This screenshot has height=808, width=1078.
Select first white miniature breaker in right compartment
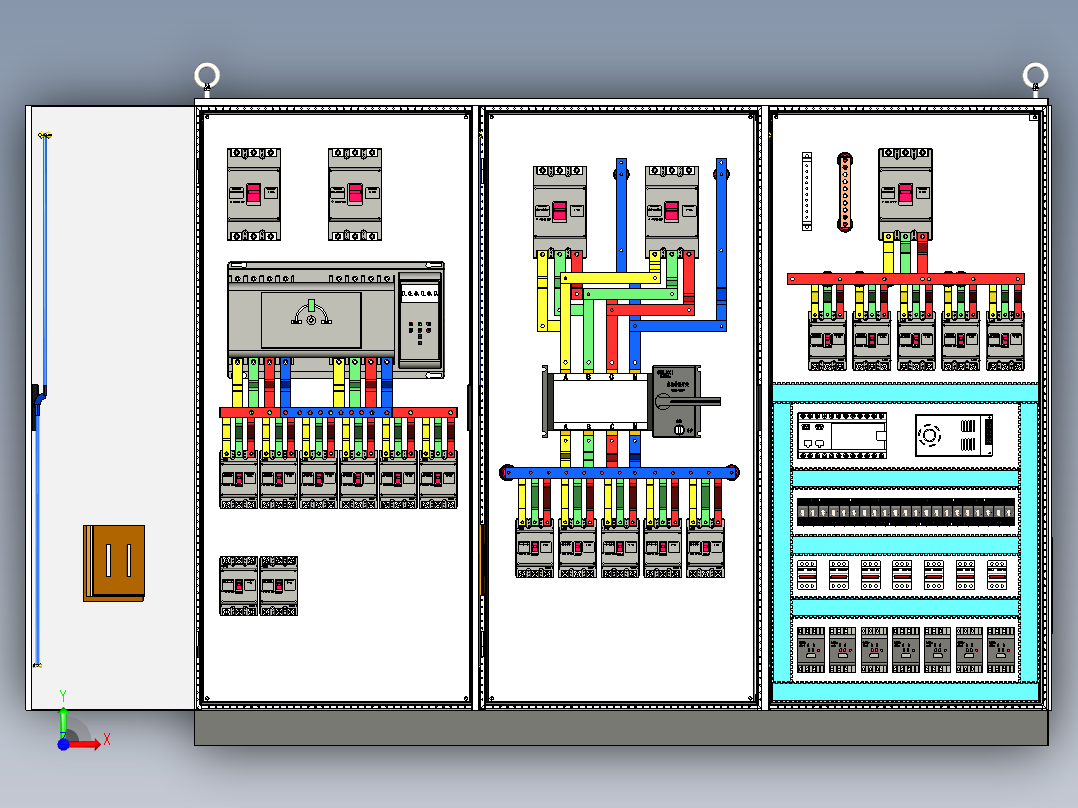[x=807, y=575]
